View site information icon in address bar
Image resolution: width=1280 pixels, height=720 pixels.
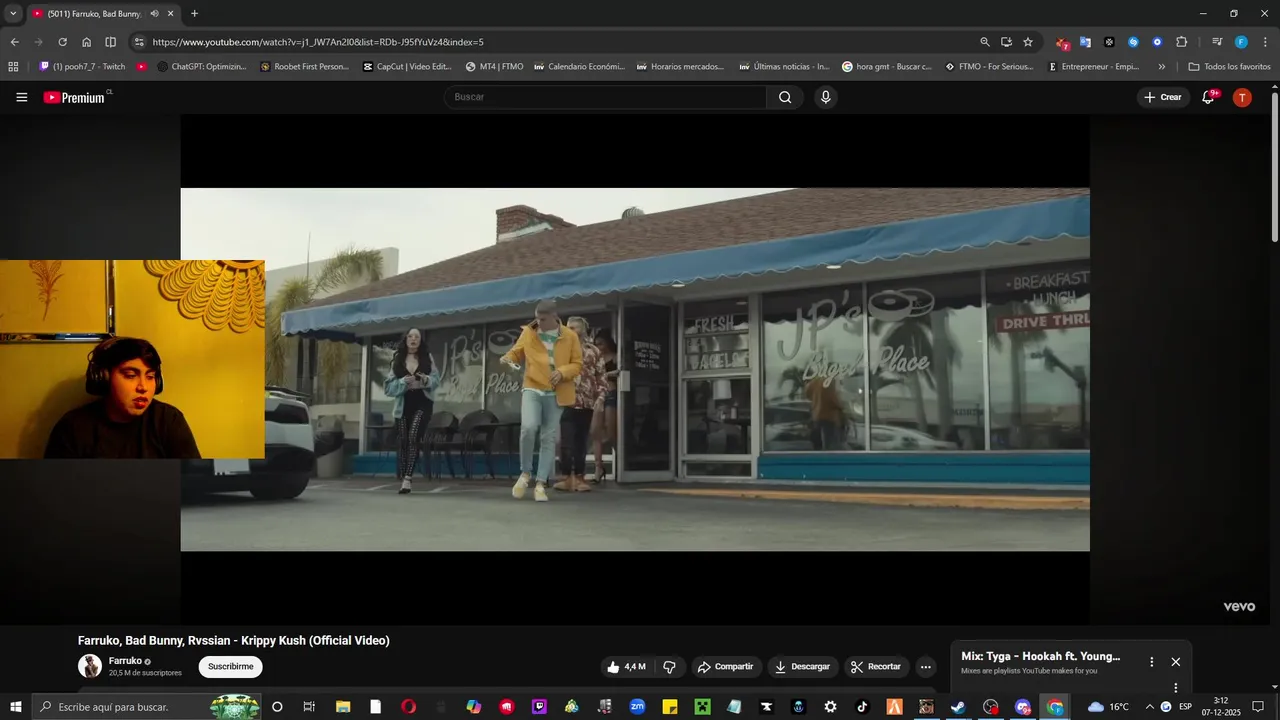point(139,42)
